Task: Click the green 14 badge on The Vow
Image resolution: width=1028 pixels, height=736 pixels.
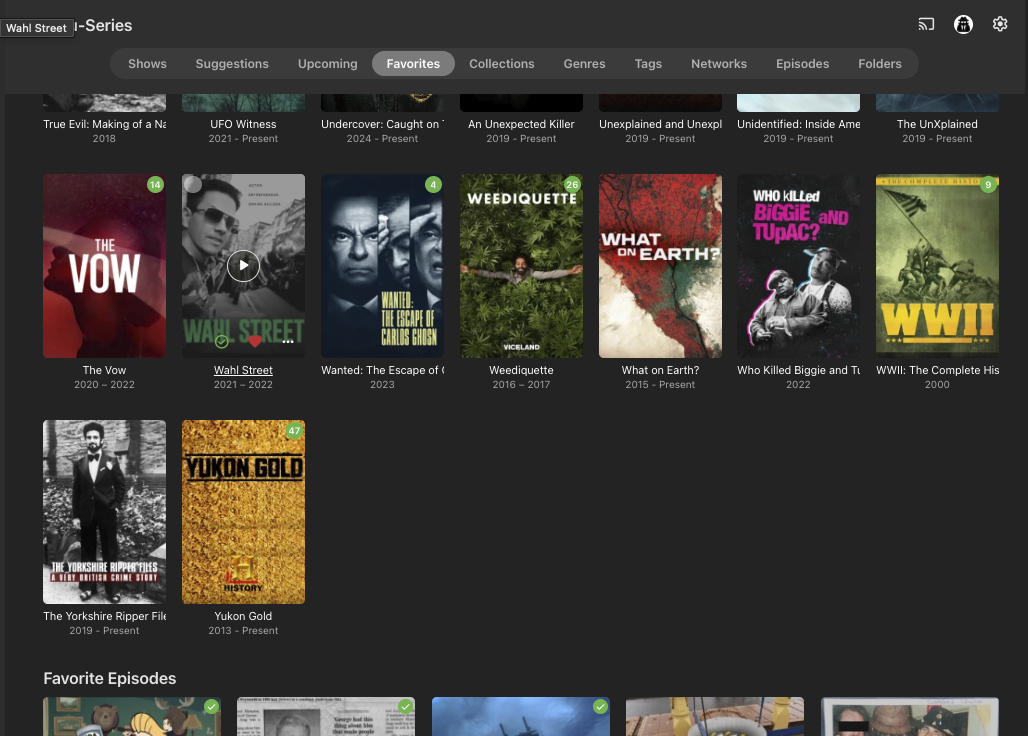Action: coord(154,184)
